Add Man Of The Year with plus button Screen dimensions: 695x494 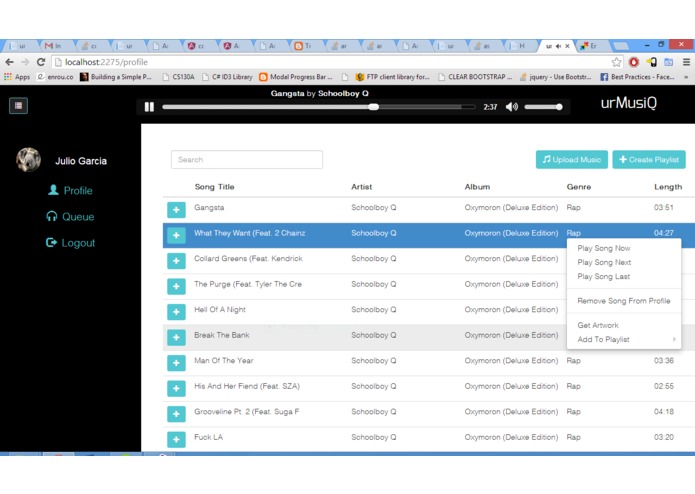pyautogui.click(x=176, y=363)
